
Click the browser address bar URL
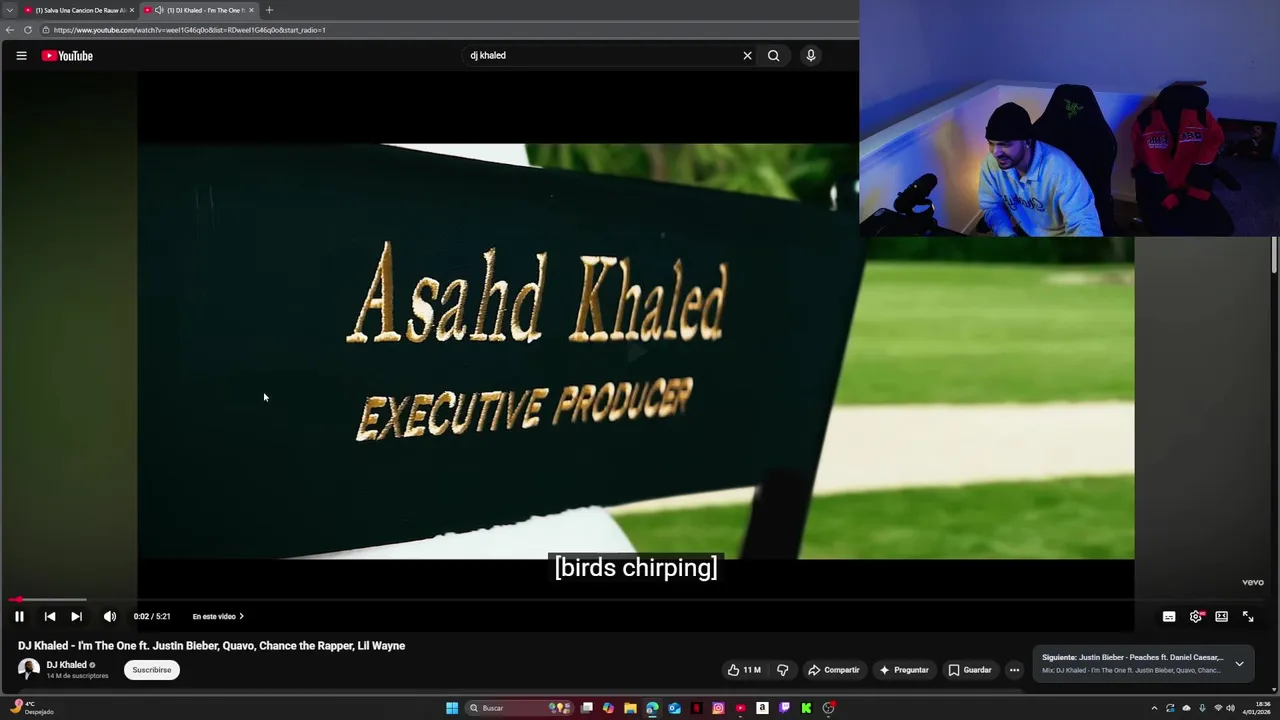click(x=190, y=30)
